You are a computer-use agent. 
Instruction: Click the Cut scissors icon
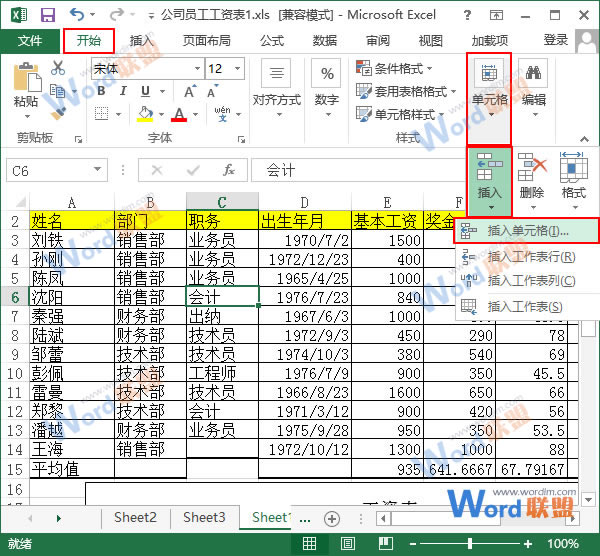58,68
